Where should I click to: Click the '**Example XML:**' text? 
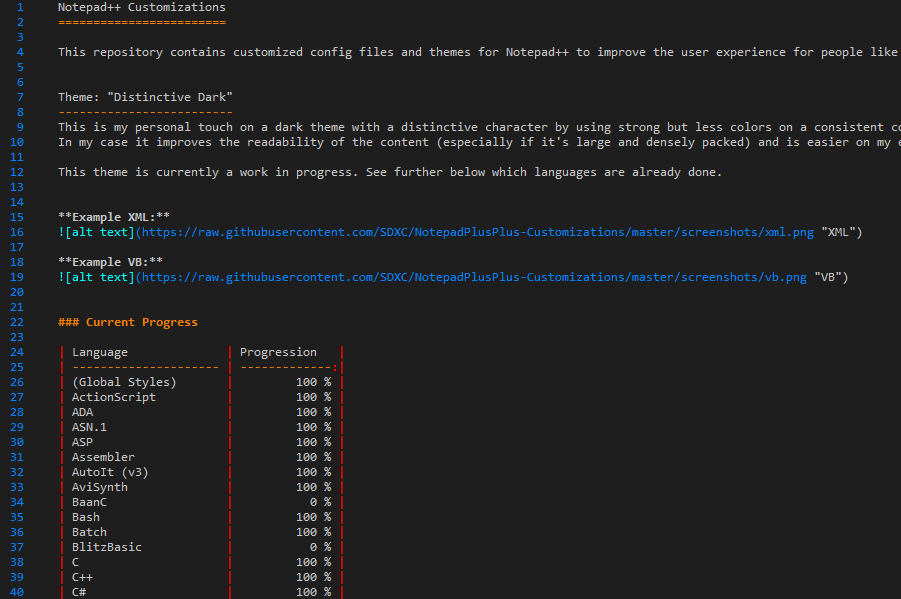114,217
